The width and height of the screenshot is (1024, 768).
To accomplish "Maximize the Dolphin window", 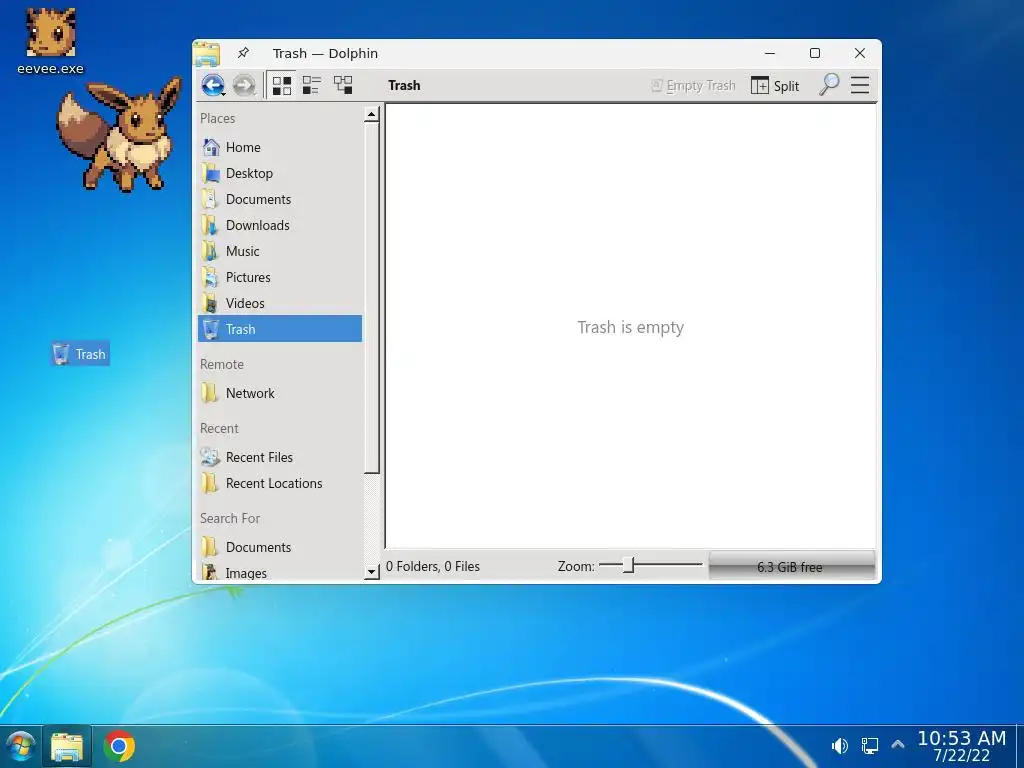I will [x=814, y=54].
